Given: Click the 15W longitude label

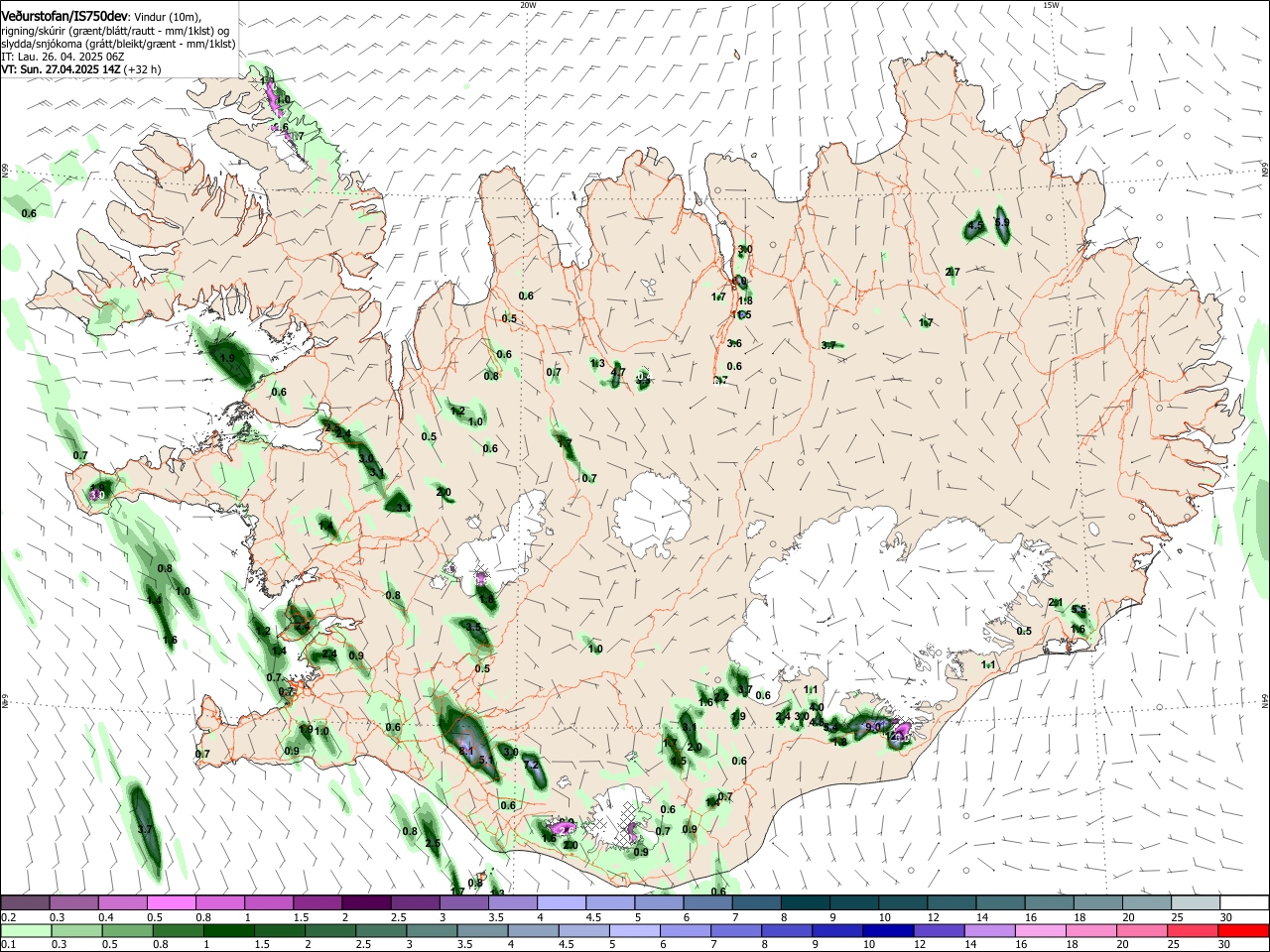Looking at the screenshot, I should [x=1050, y=5].
